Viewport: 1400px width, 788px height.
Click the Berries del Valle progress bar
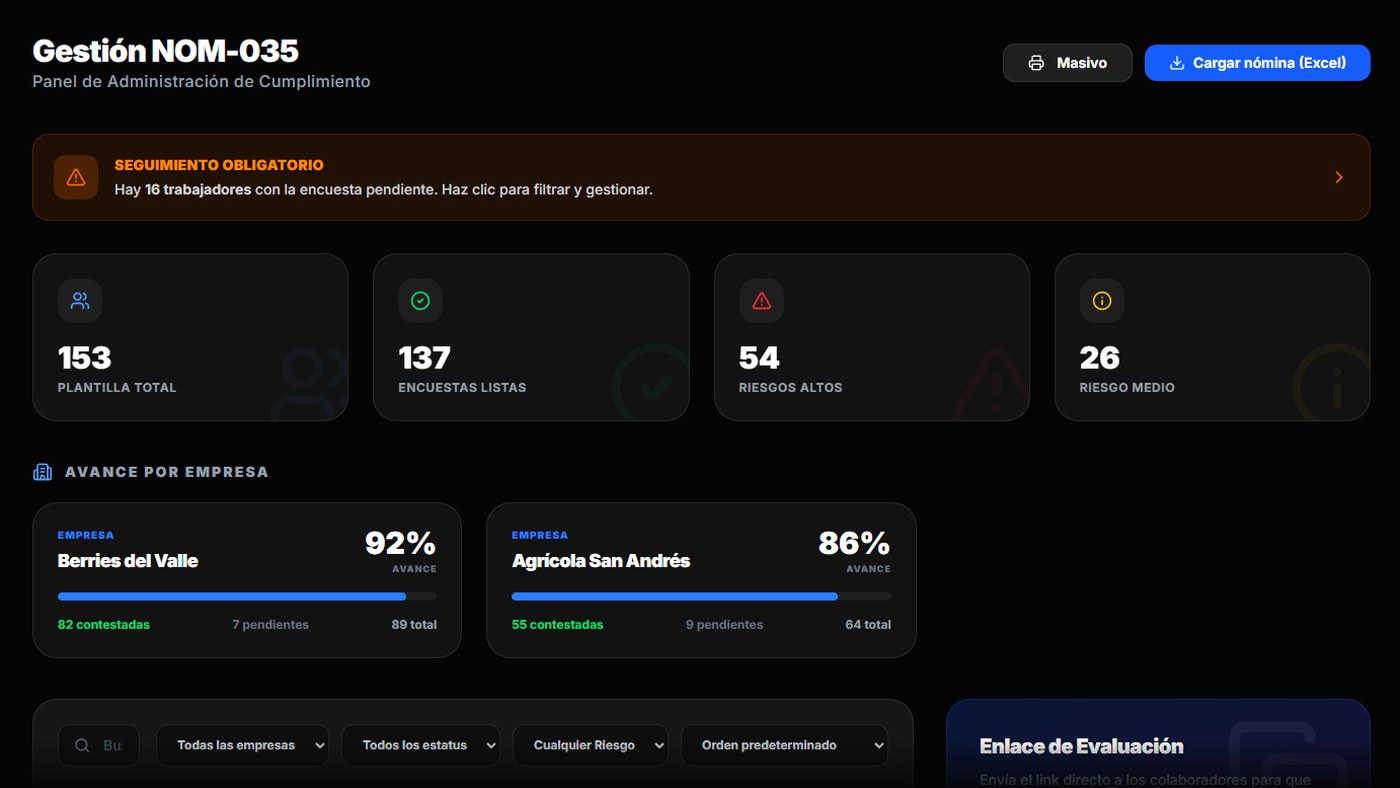[x=247, y=596]
